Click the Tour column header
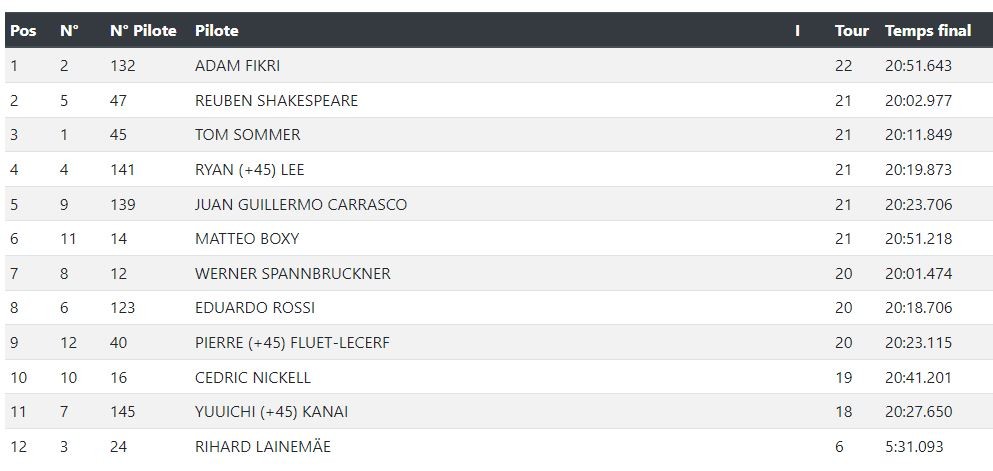 [852, 30]
